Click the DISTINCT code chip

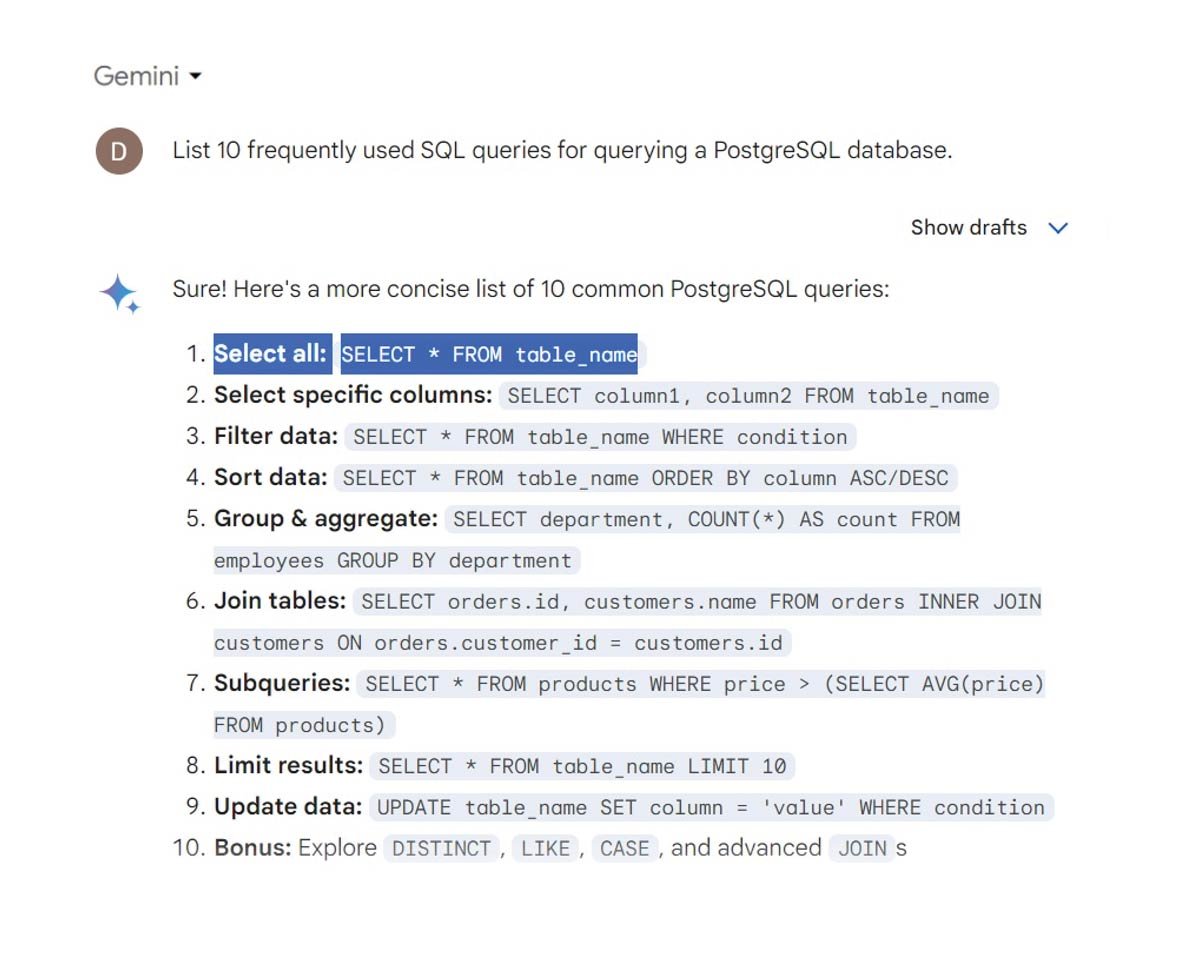tap(441, 849)
